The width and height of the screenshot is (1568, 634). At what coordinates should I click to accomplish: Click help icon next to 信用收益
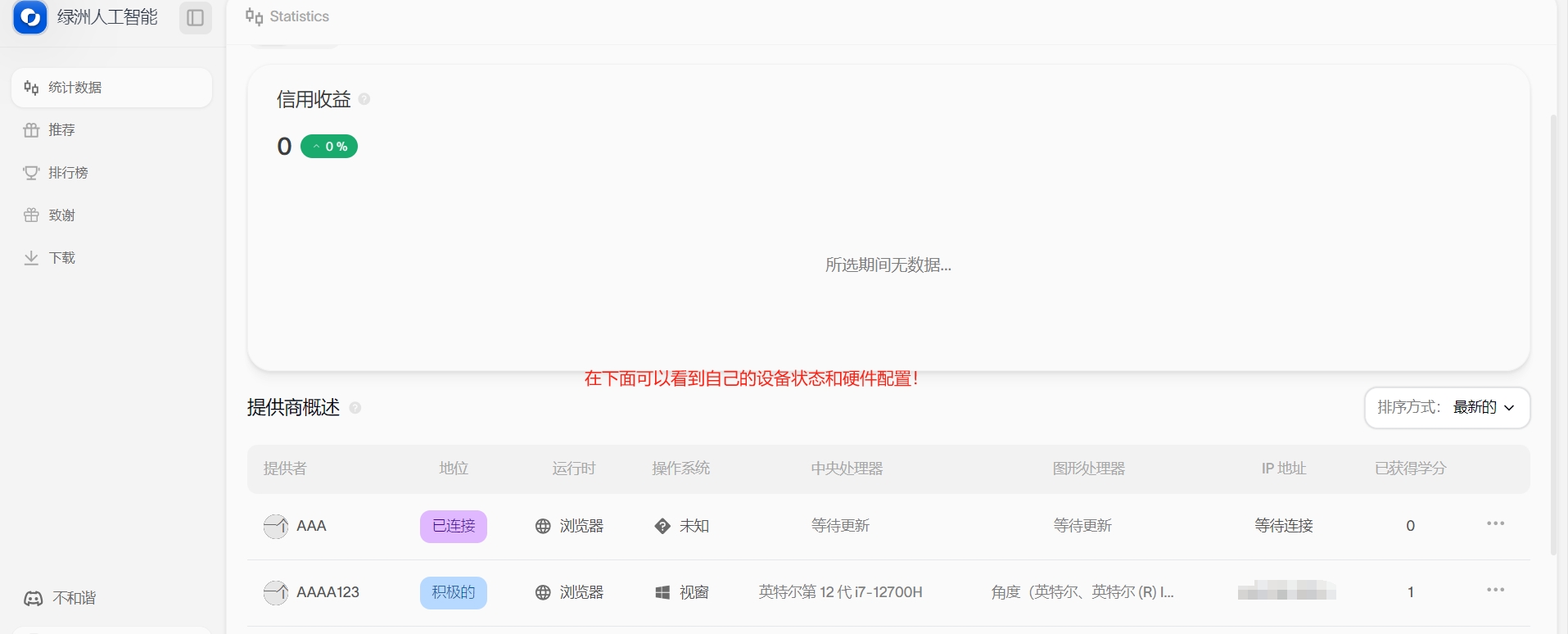click(364, 99)
